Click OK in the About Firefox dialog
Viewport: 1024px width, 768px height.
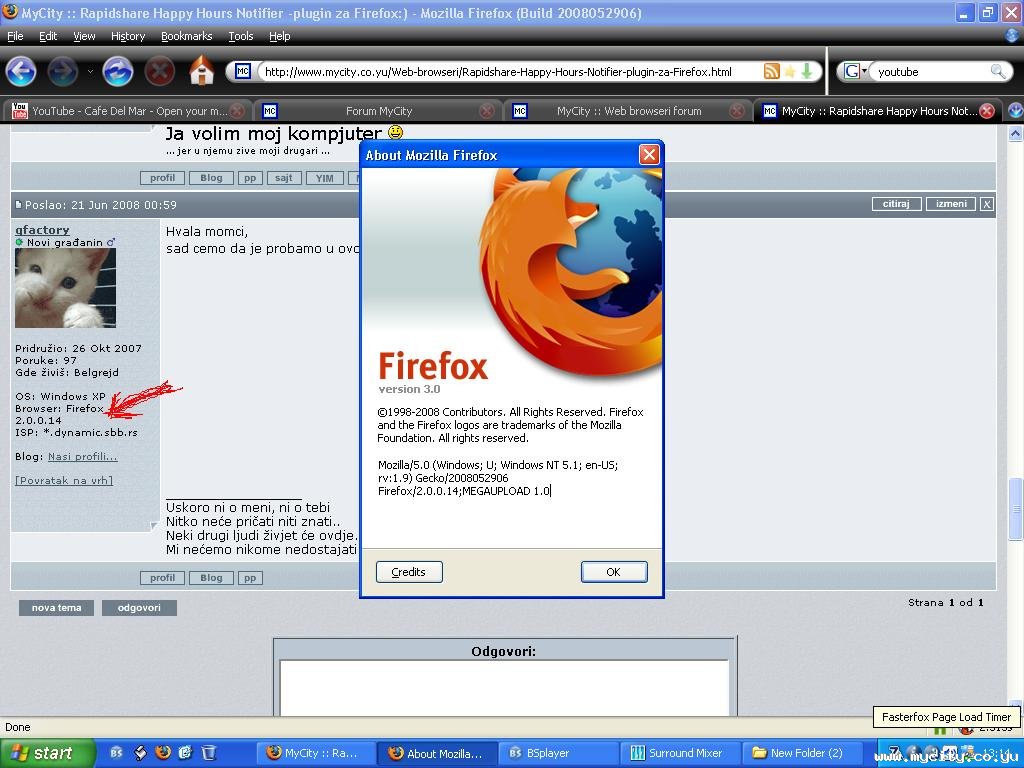pos(614,572)
